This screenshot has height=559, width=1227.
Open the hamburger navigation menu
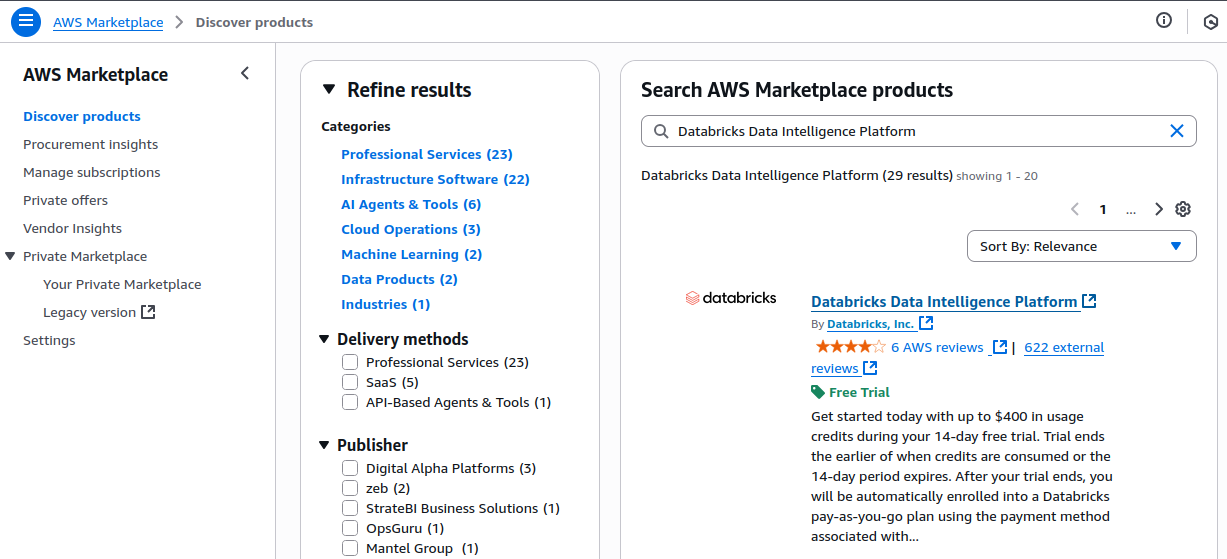[x=26, y=21]
